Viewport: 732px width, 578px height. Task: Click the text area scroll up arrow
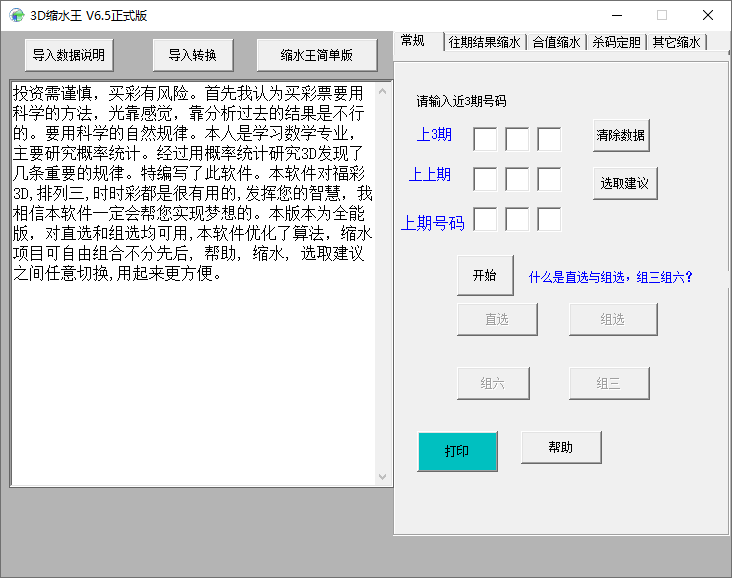[x=383, y=91]
